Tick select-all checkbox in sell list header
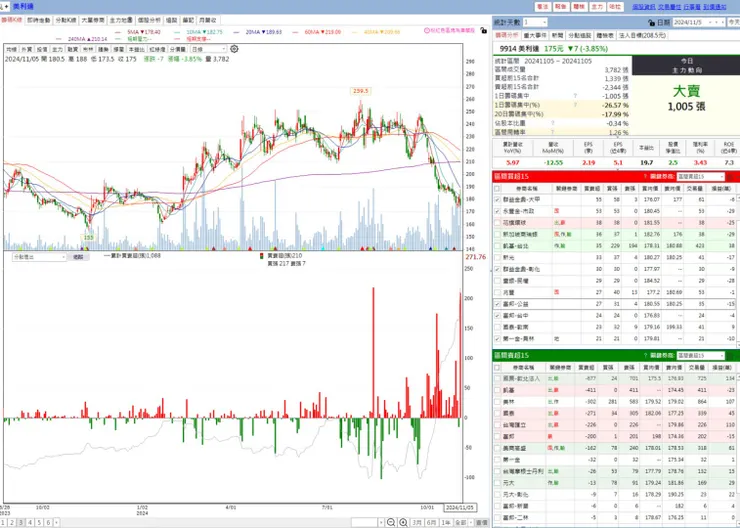Screen dimensions: 740x528 coord(497,367)
